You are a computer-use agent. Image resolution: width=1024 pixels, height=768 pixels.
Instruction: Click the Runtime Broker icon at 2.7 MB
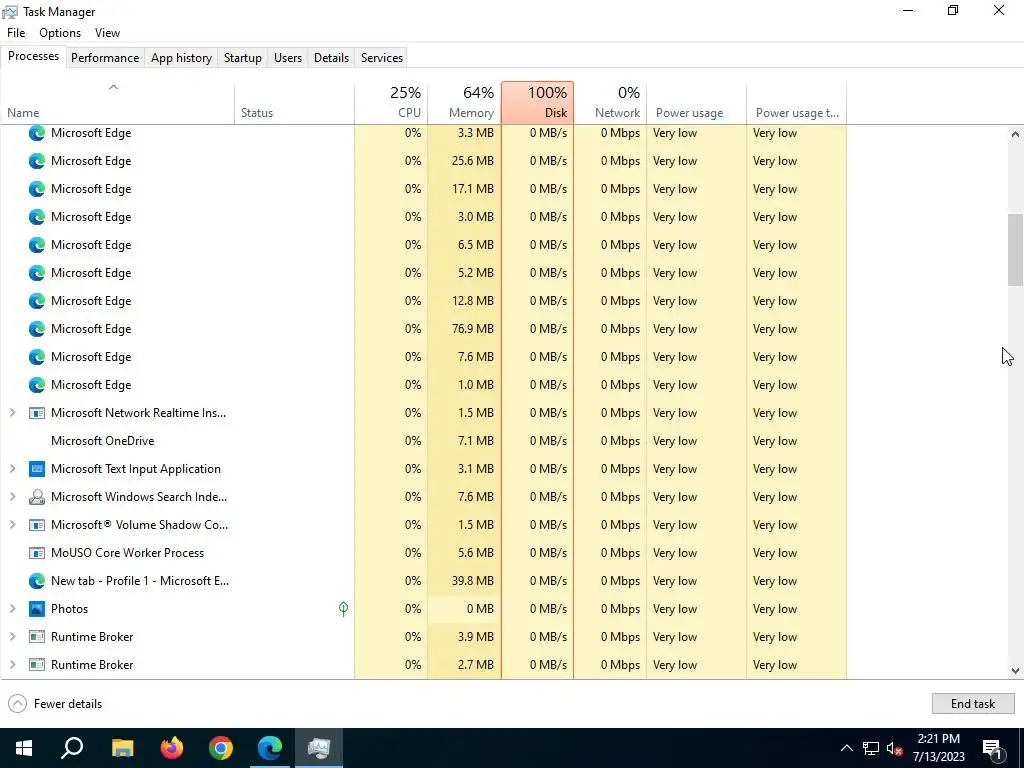point(37,665)
